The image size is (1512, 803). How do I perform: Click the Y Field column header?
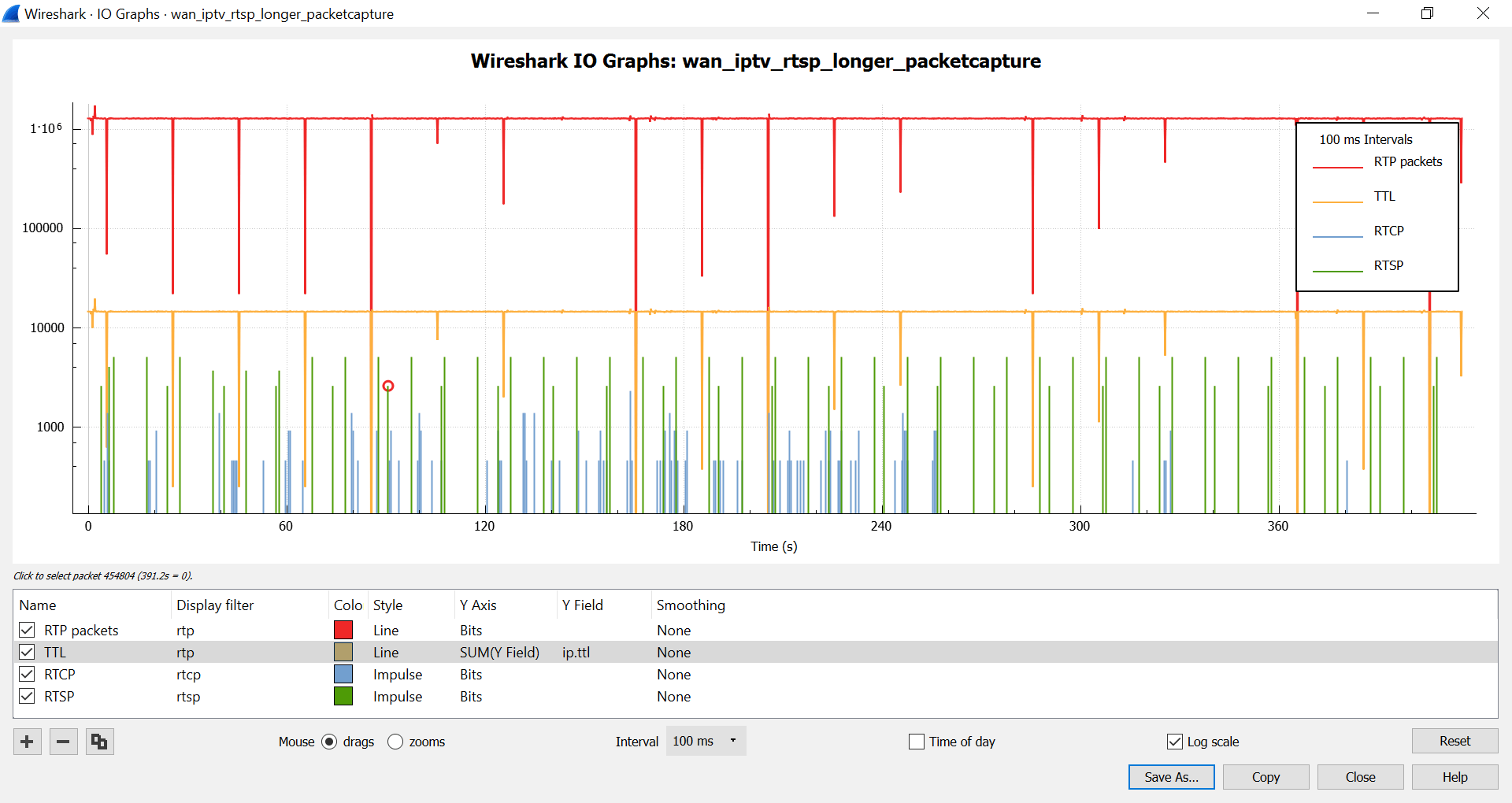[603, 605]
